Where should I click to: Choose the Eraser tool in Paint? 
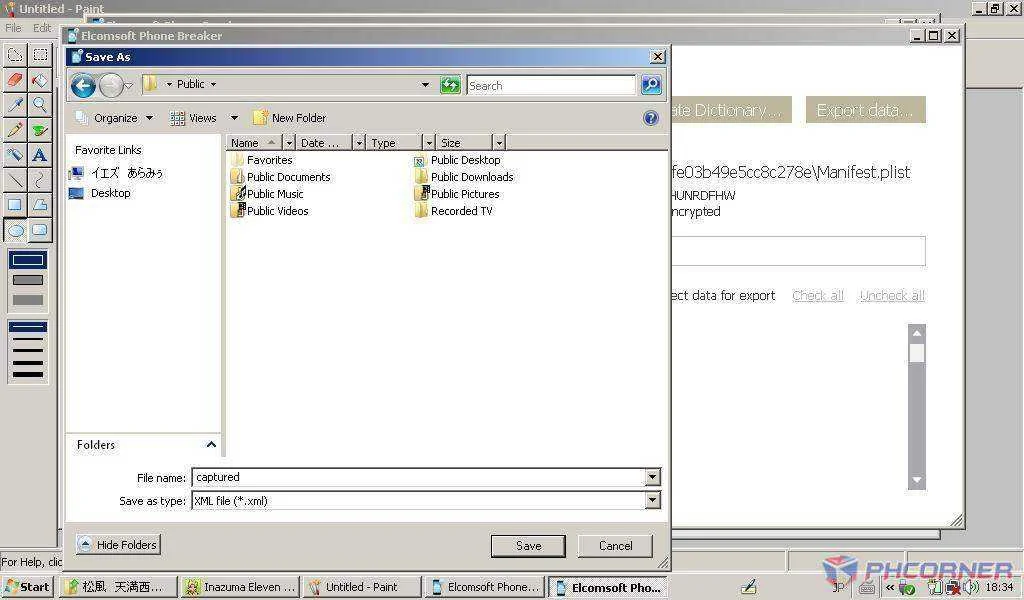[15, 80]
